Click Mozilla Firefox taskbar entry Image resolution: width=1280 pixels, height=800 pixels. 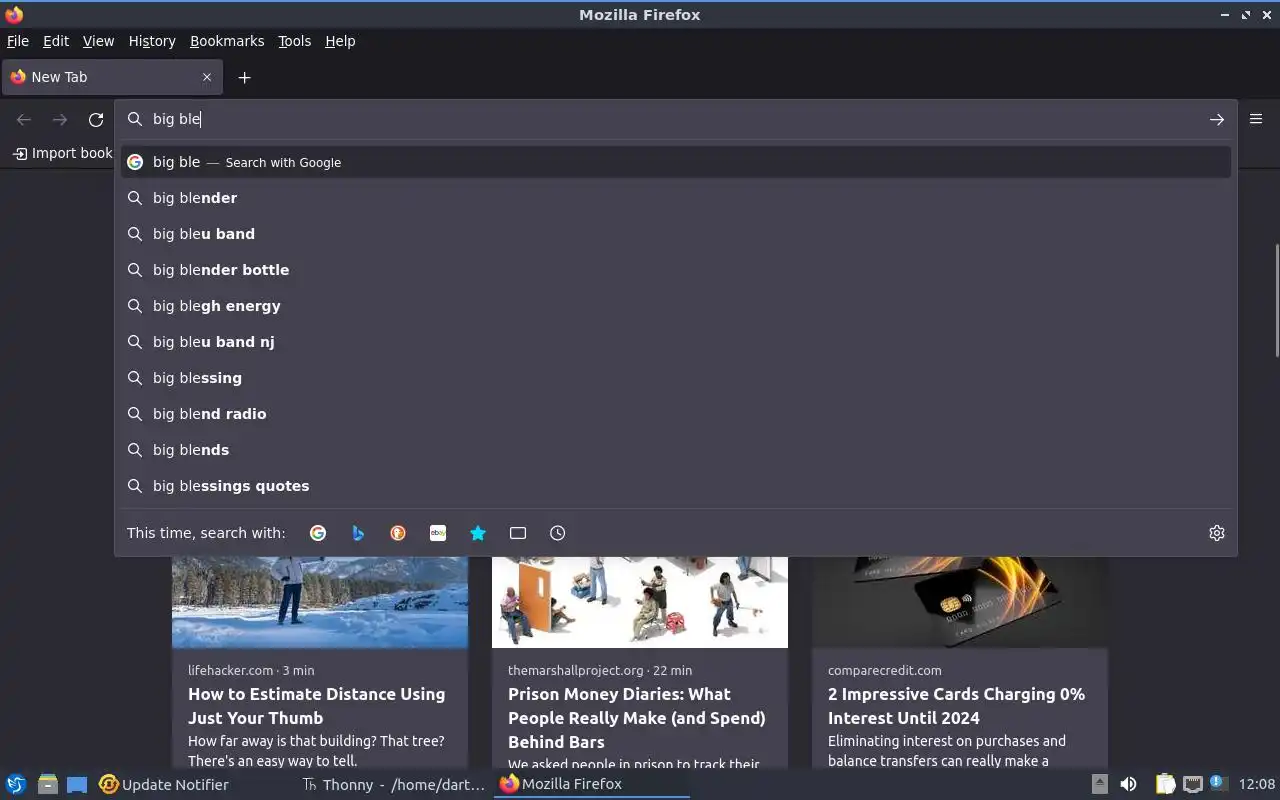pos(591,784)
